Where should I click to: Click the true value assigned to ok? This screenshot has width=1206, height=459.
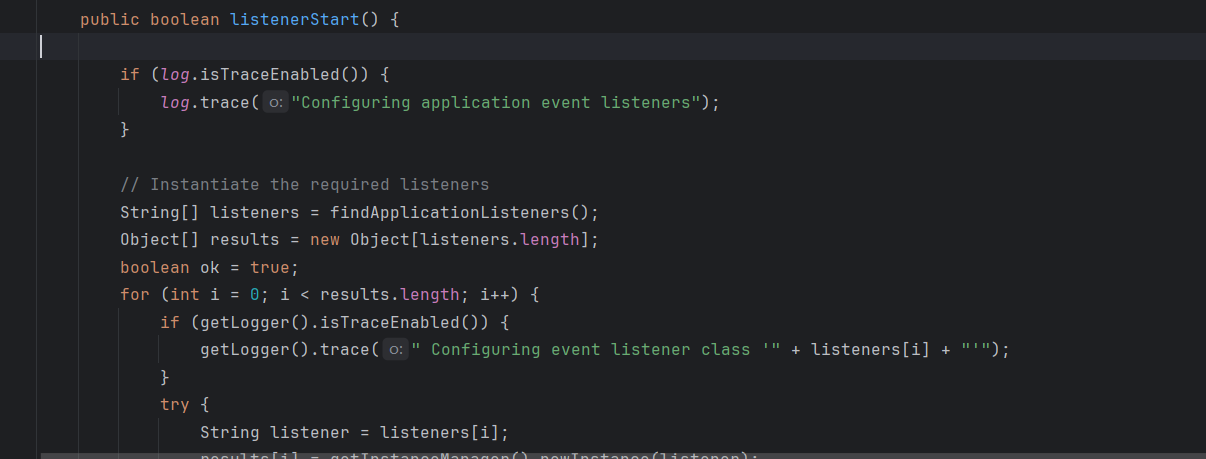(x=270, y=268)
